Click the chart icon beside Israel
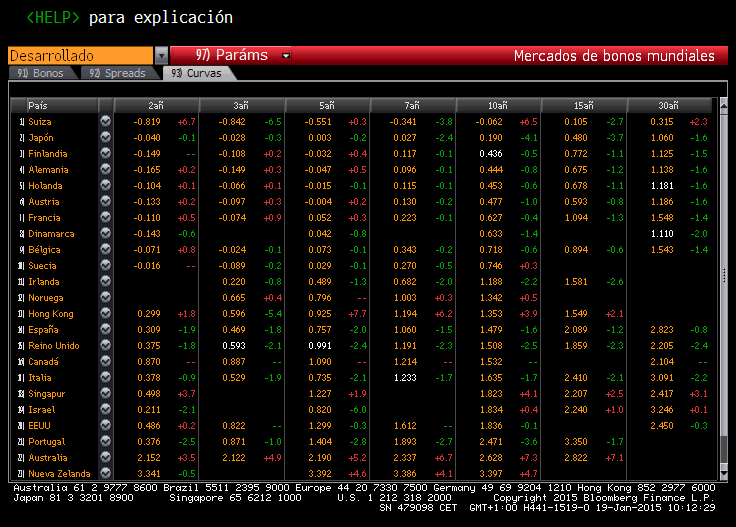 point(106,409)
